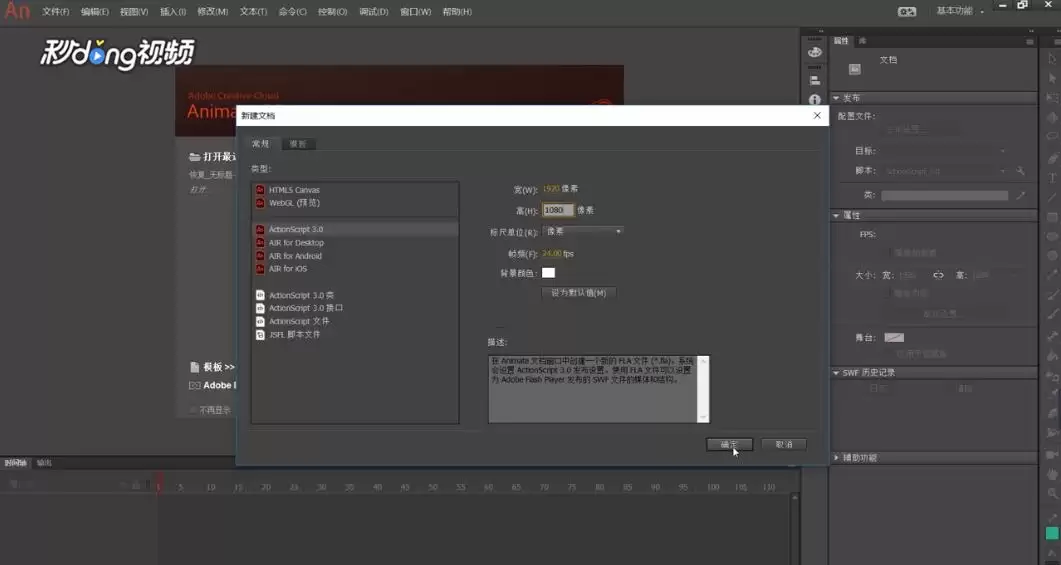Open the 基本功能 workspace dropdown
The image size is (1061, 565).
coord(960,11)
